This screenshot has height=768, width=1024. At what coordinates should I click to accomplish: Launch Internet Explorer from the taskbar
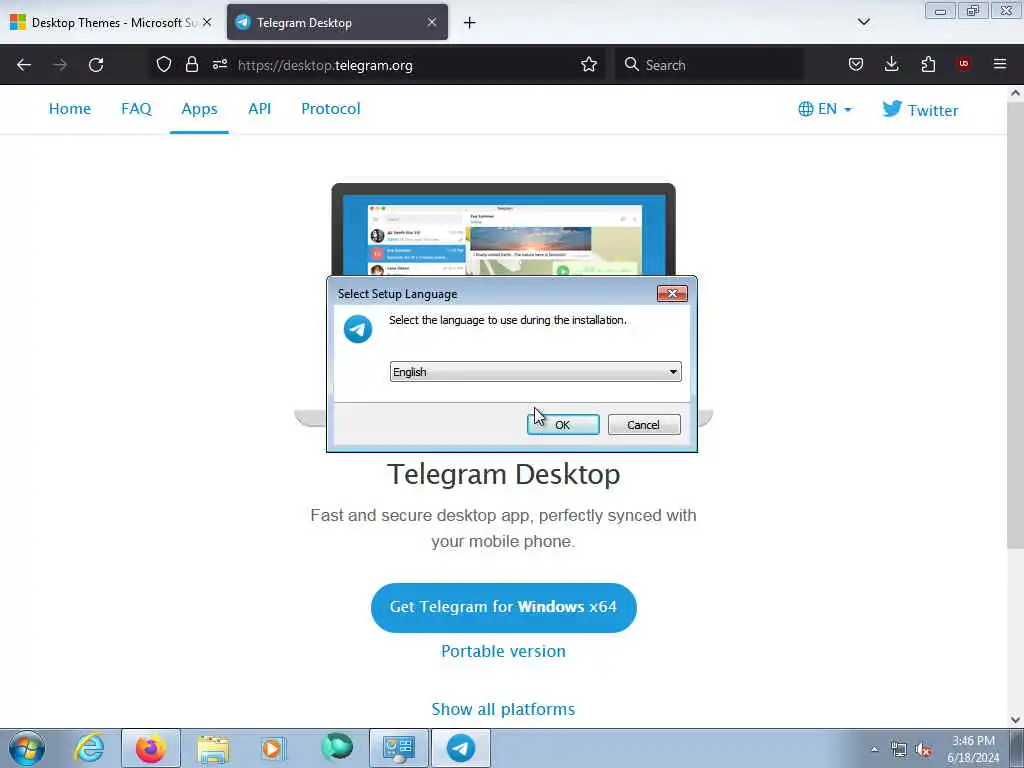click(x=89, y=748)
